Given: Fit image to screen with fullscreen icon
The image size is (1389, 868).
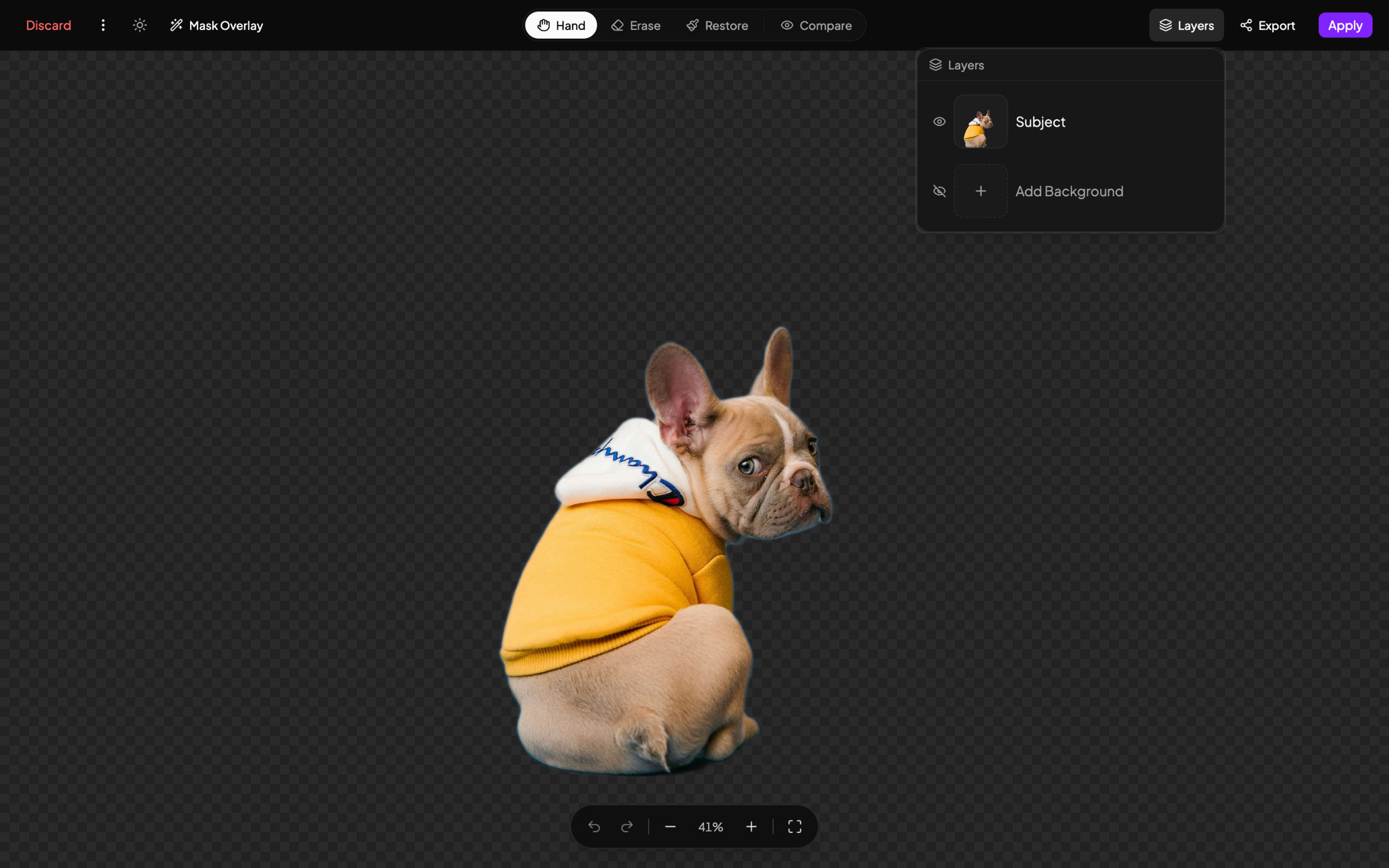Looking at the screenshot, I should [x=794, y=827].
